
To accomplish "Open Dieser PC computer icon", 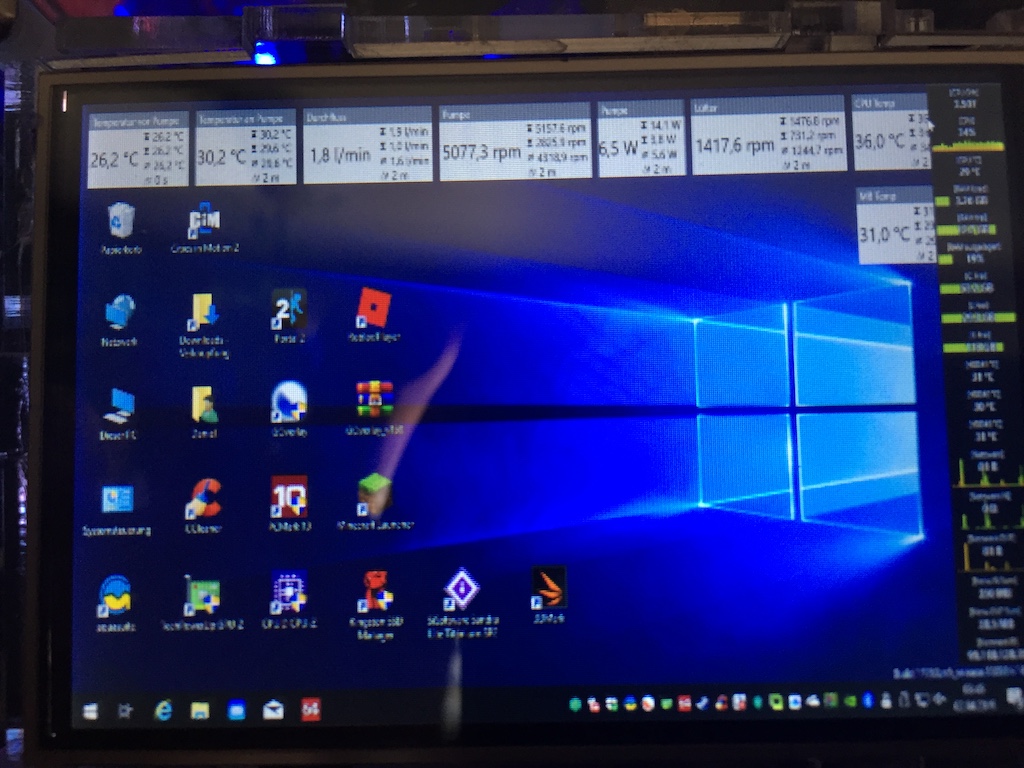I will [118, 413].
